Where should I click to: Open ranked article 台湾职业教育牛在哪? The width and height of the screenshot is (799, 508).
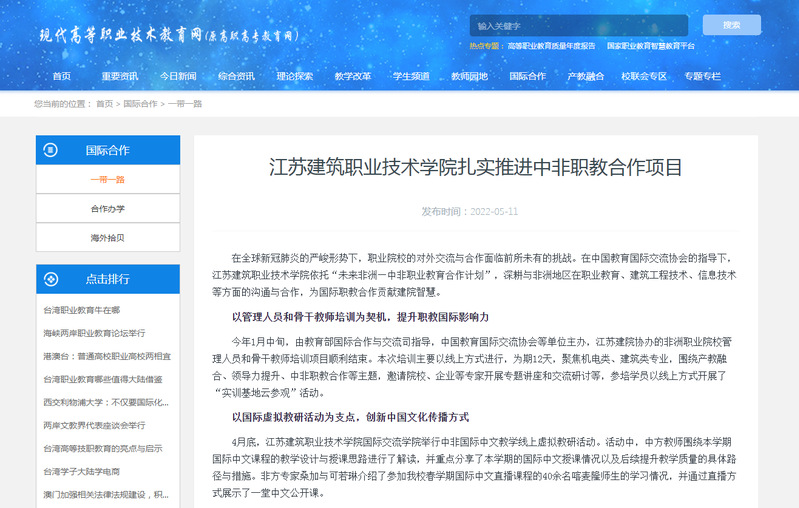click(x=82, y=311)
